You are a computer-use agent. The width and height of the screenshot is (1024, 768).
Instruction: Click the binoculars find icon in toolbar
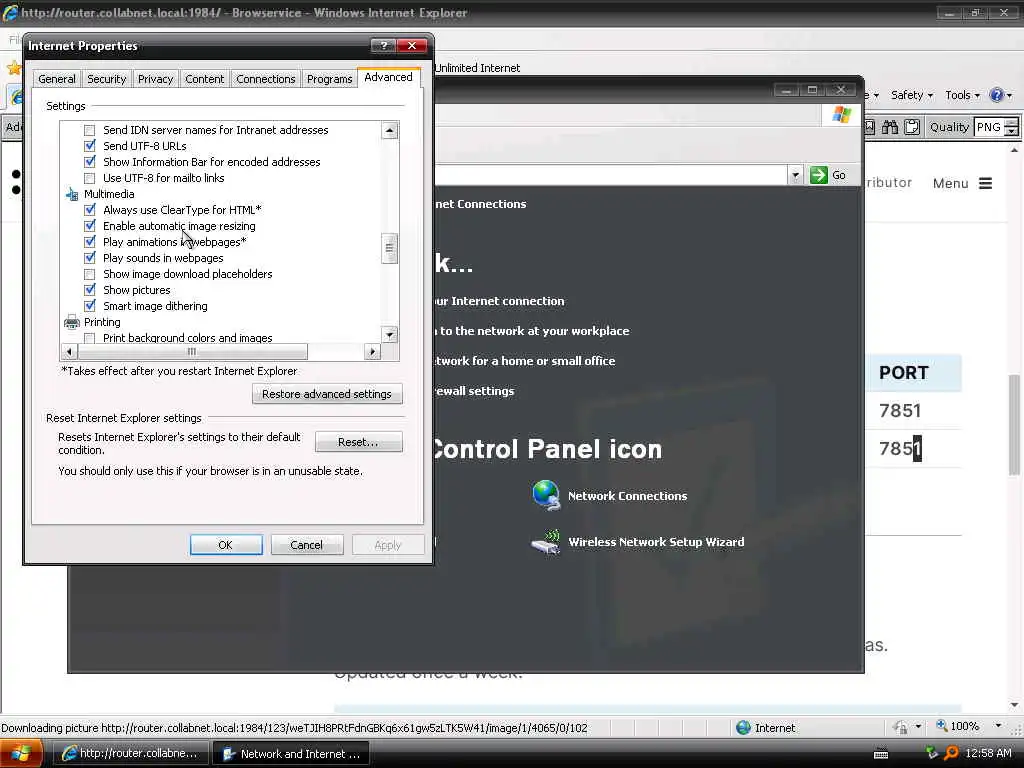890,127
